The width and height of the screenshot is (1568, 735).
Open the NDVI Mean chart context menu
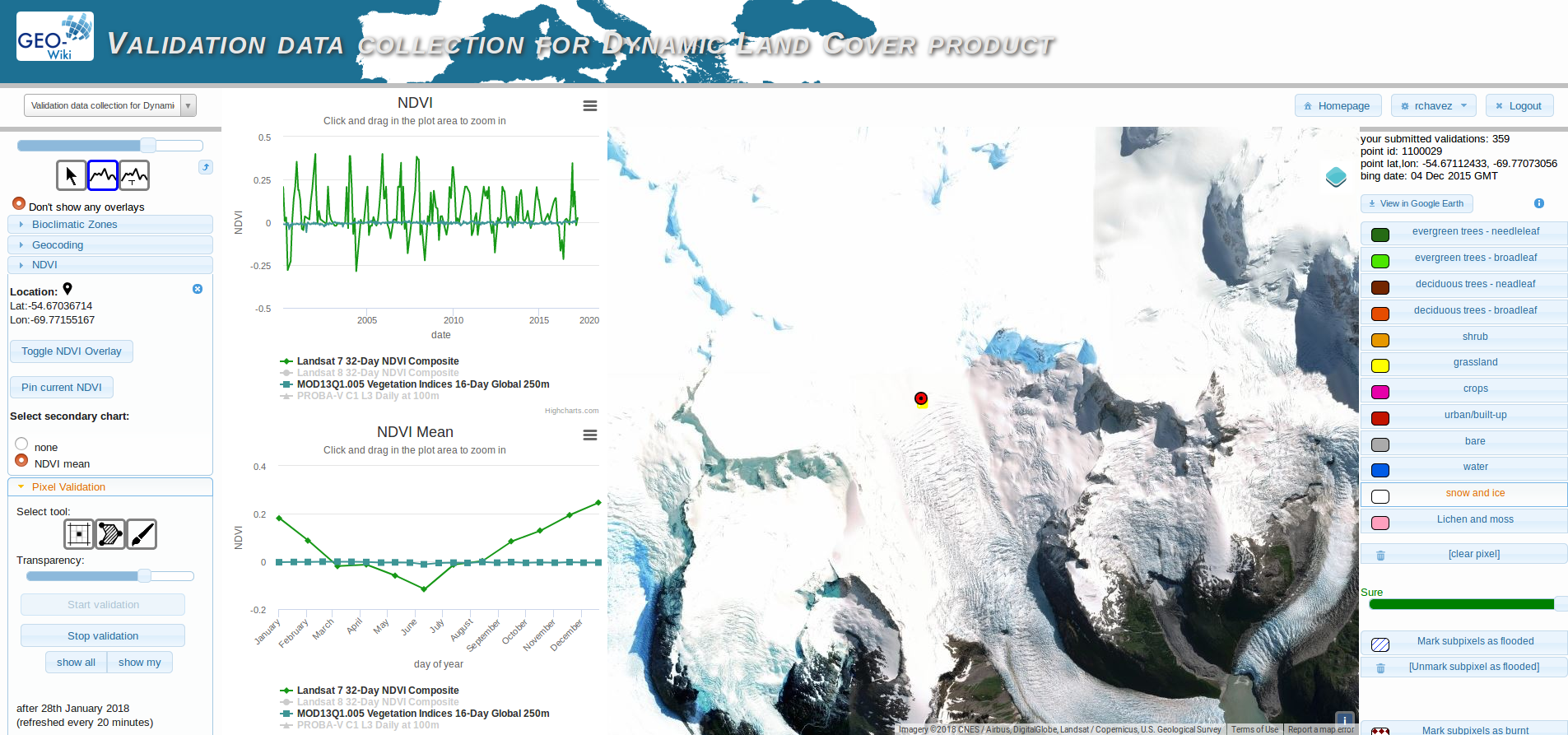click(x=589, y=435)
